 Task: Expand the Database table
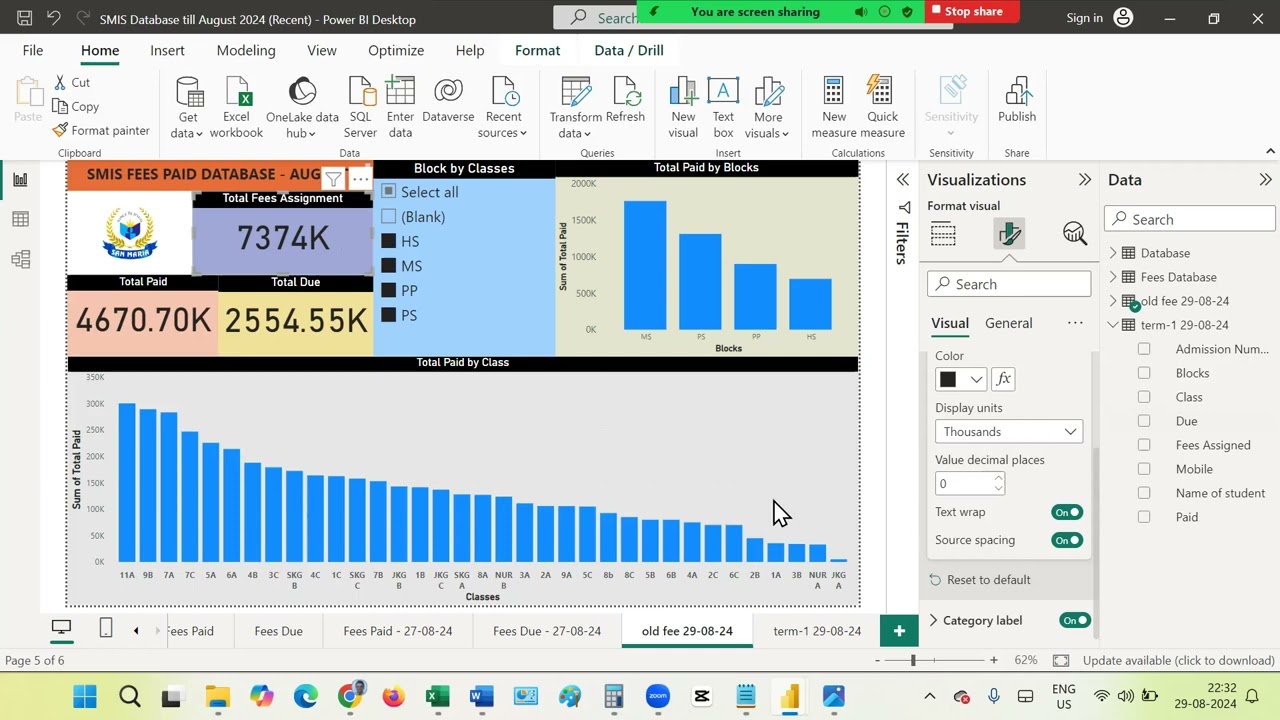tap(1113, 253)
